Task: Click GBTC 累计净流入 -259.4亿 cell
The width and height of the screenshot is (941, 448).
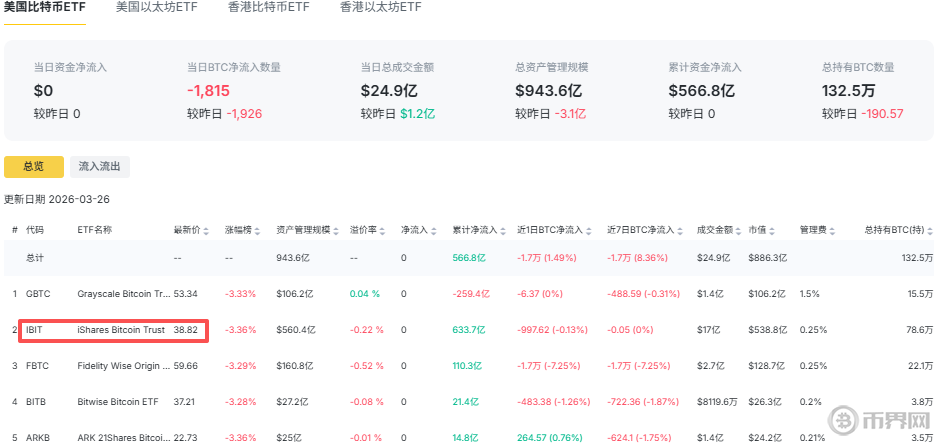Action: point(471,294)
